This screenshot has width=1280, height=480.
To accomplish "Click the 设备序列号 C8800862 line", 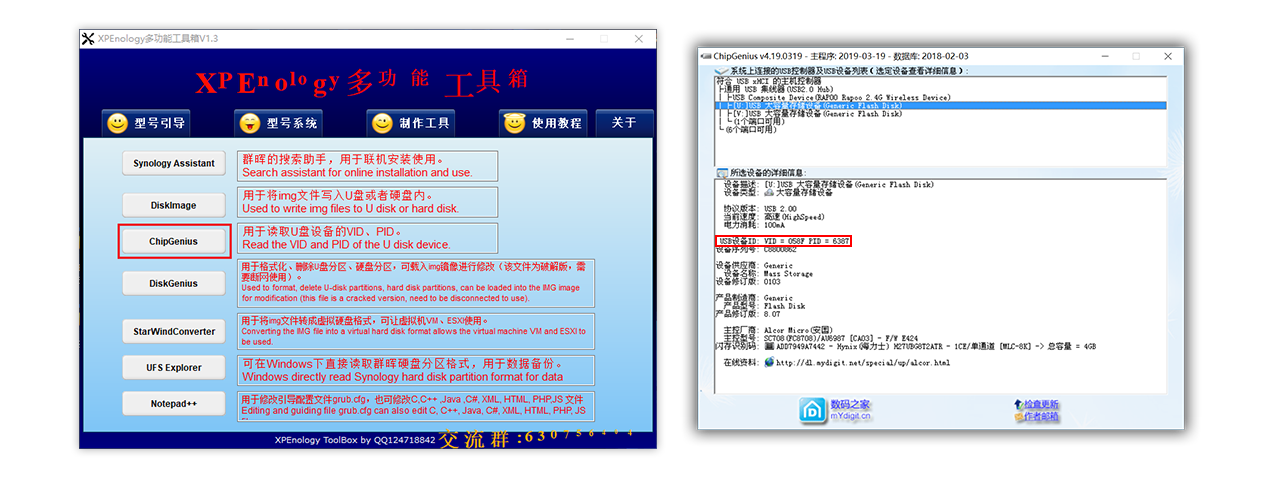I will click(x=756, y=249).
